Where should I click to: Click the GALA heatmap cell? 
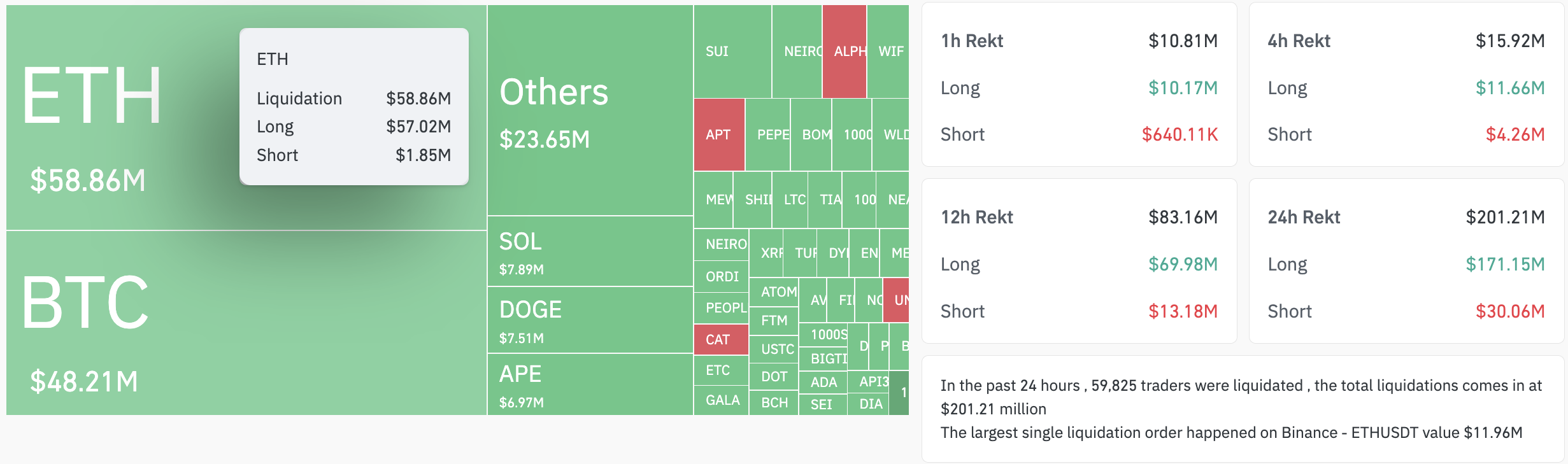[722, 400]
